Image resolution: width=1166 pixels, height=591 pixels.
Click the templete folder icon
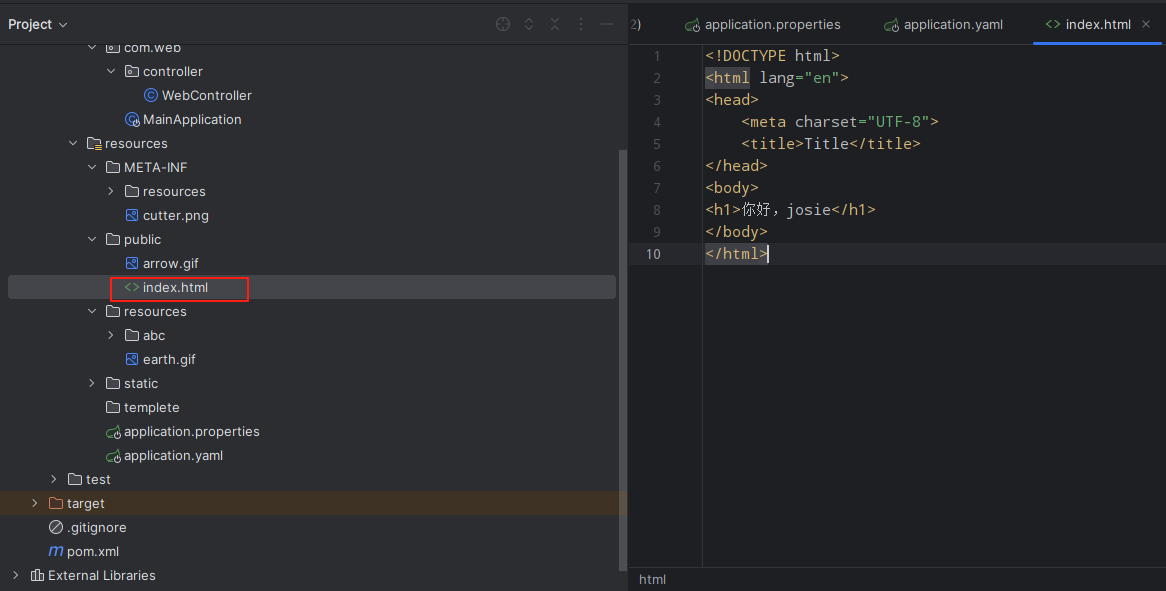[x=113, y=407]
